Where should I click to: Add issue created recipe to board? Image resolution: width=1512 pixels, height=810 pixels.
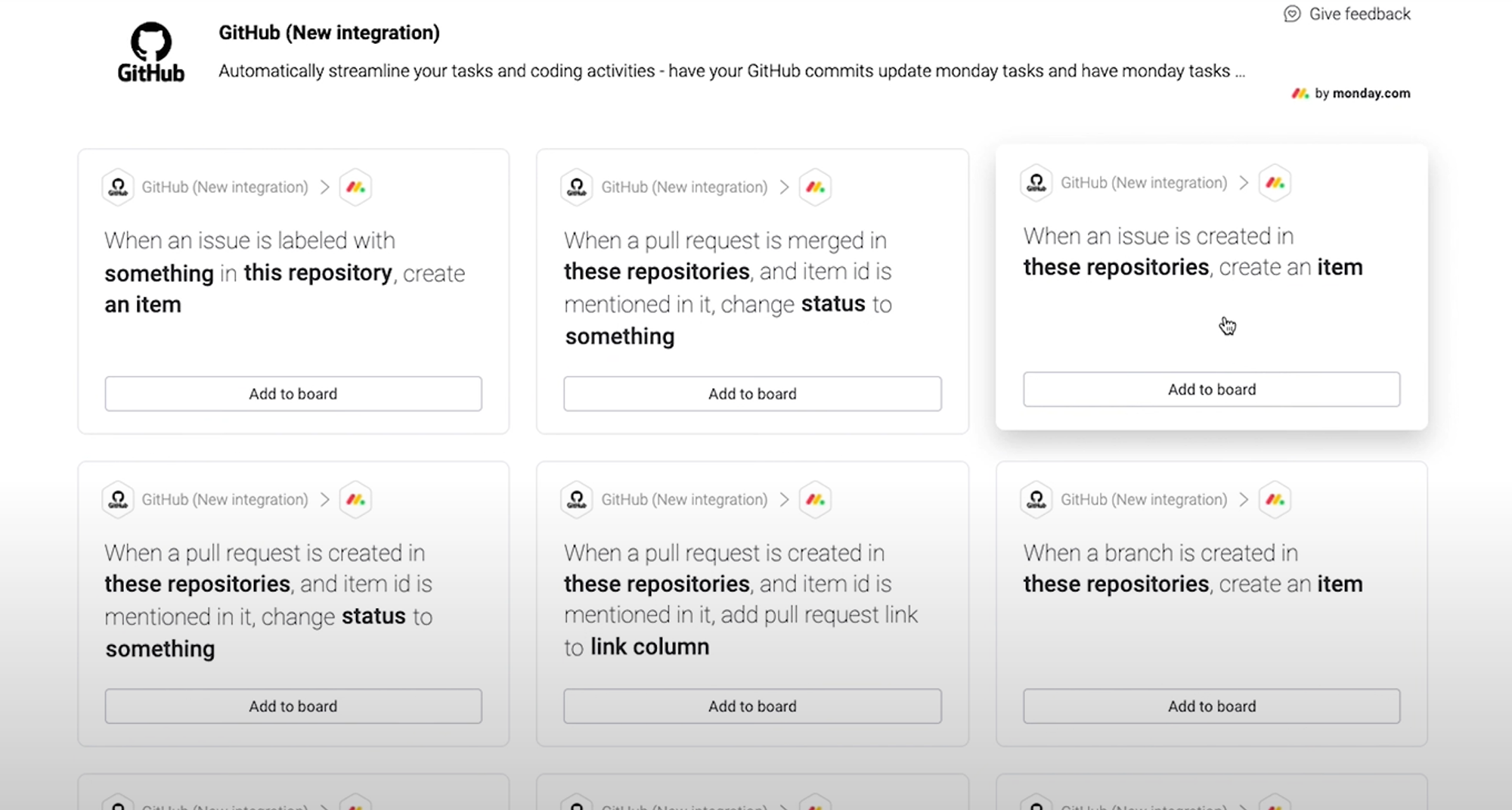[1211, 389]
